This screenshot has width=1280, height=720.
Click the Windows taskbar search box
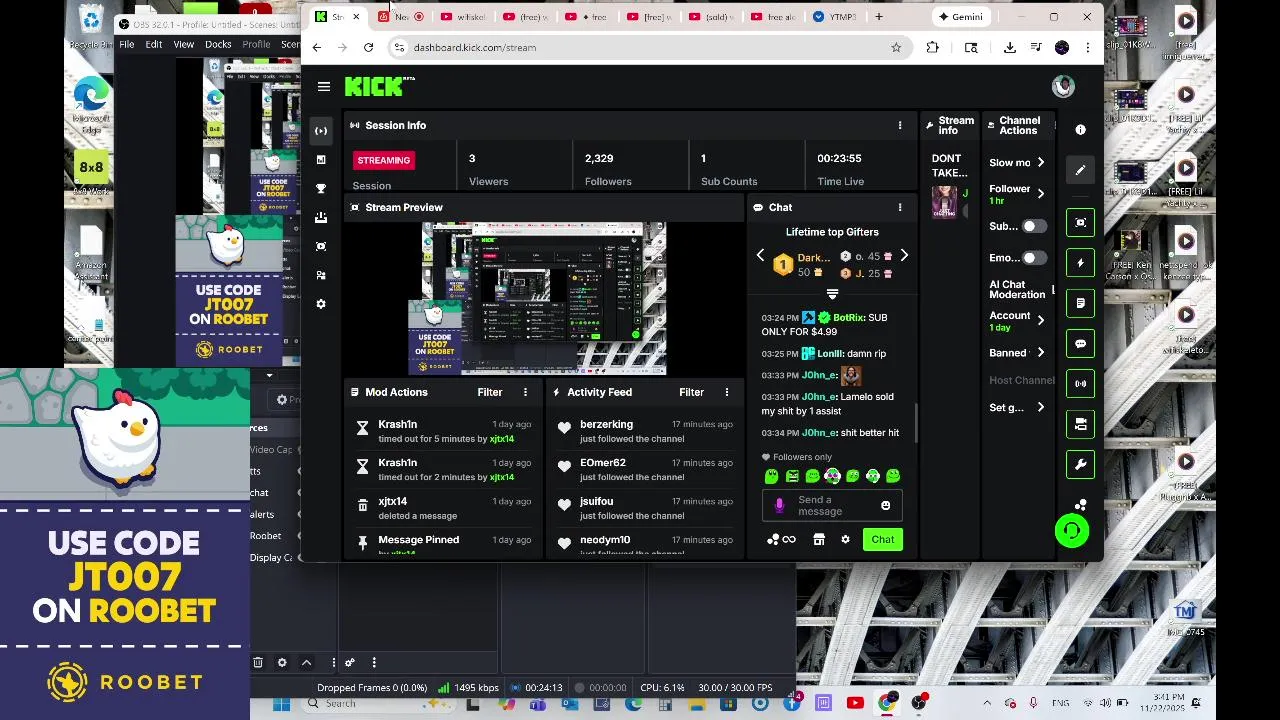(x=378, y=704)
